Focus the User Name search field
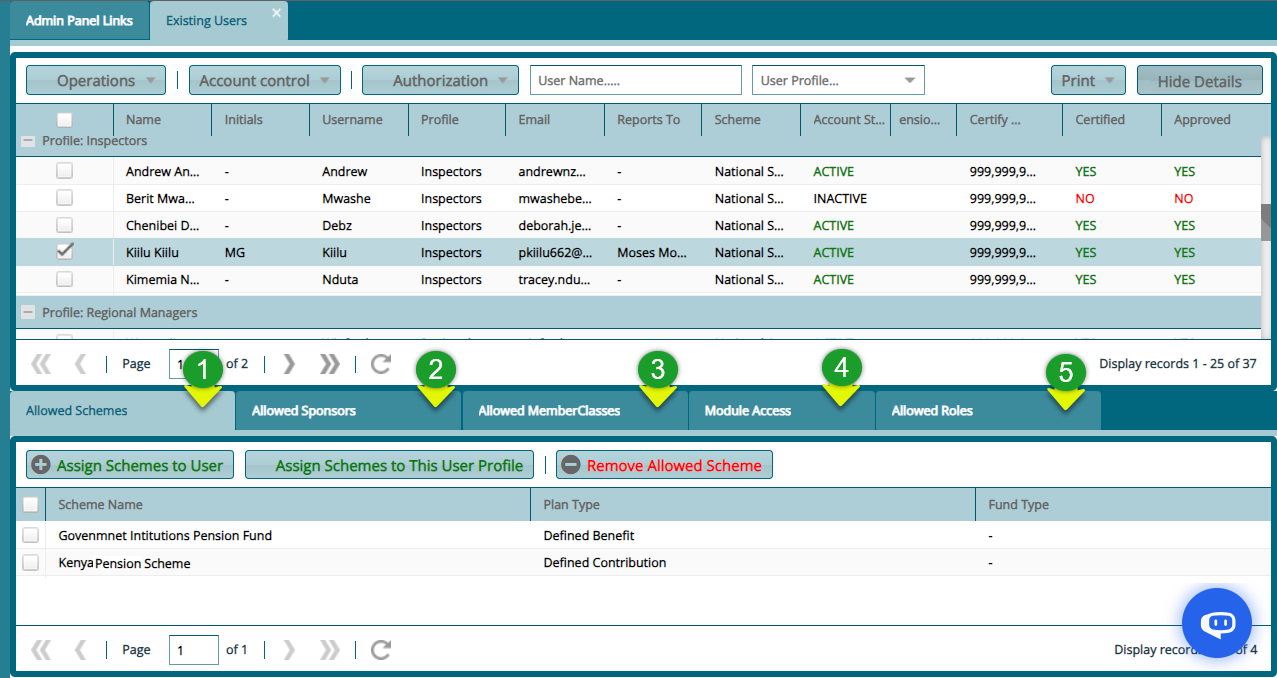Screen dimensions: 1277x678 point(635,81)
